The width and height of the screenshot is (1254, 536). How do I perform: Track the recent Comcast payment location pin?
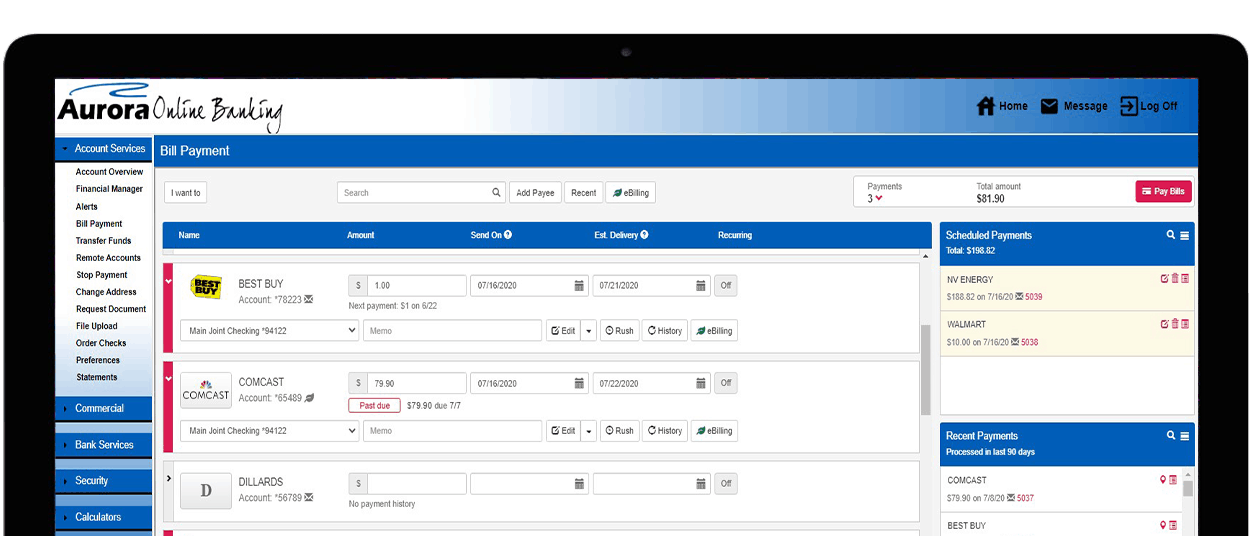tap(1163, 480)
